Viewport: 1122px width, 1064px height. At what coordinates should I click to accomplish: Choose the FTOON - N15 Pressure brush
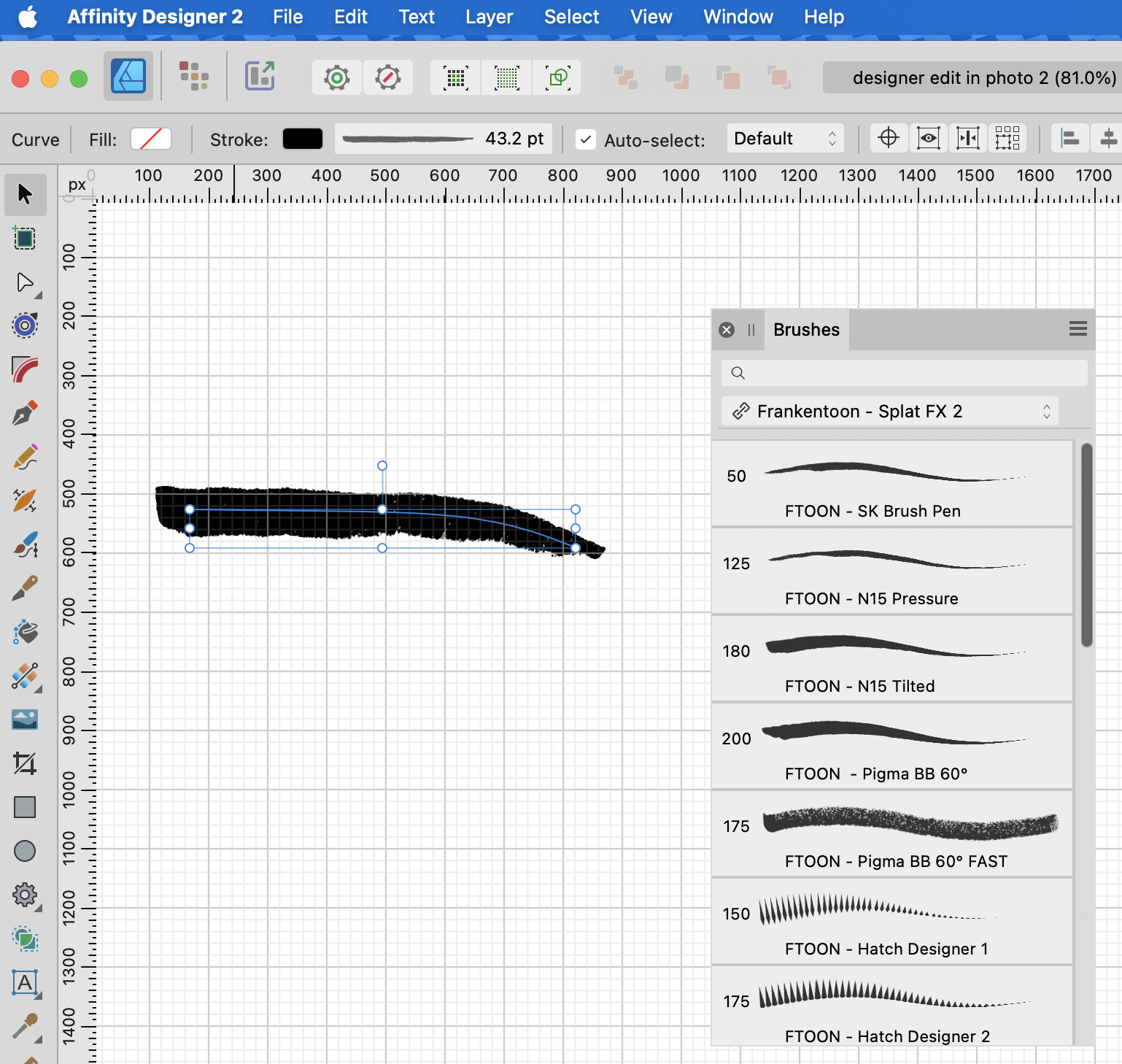(892, 571)
